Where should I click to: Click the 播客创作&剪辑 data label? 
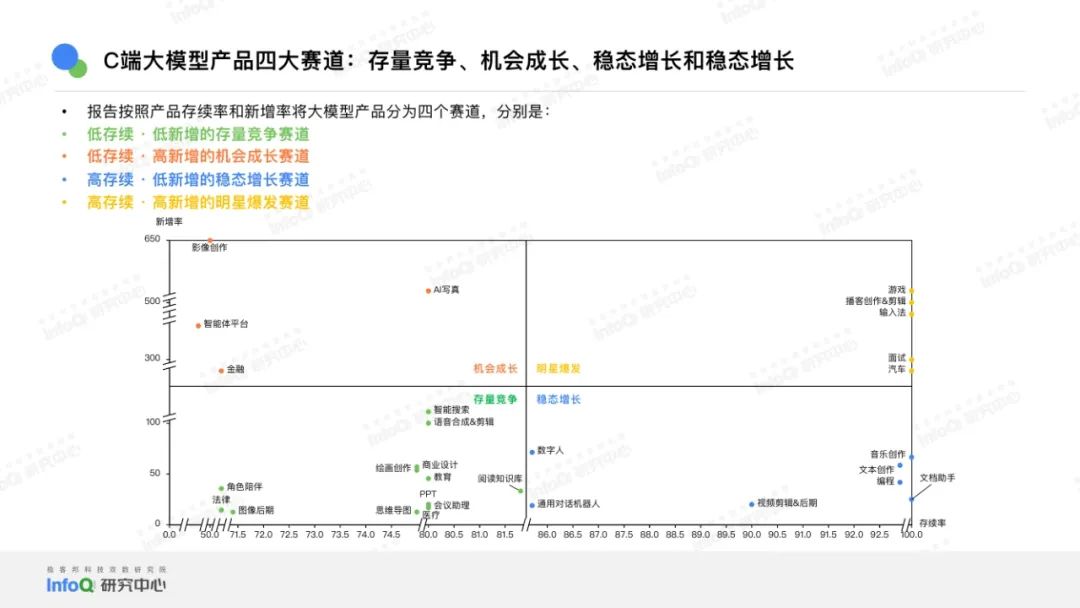click(x=875, y=302)
